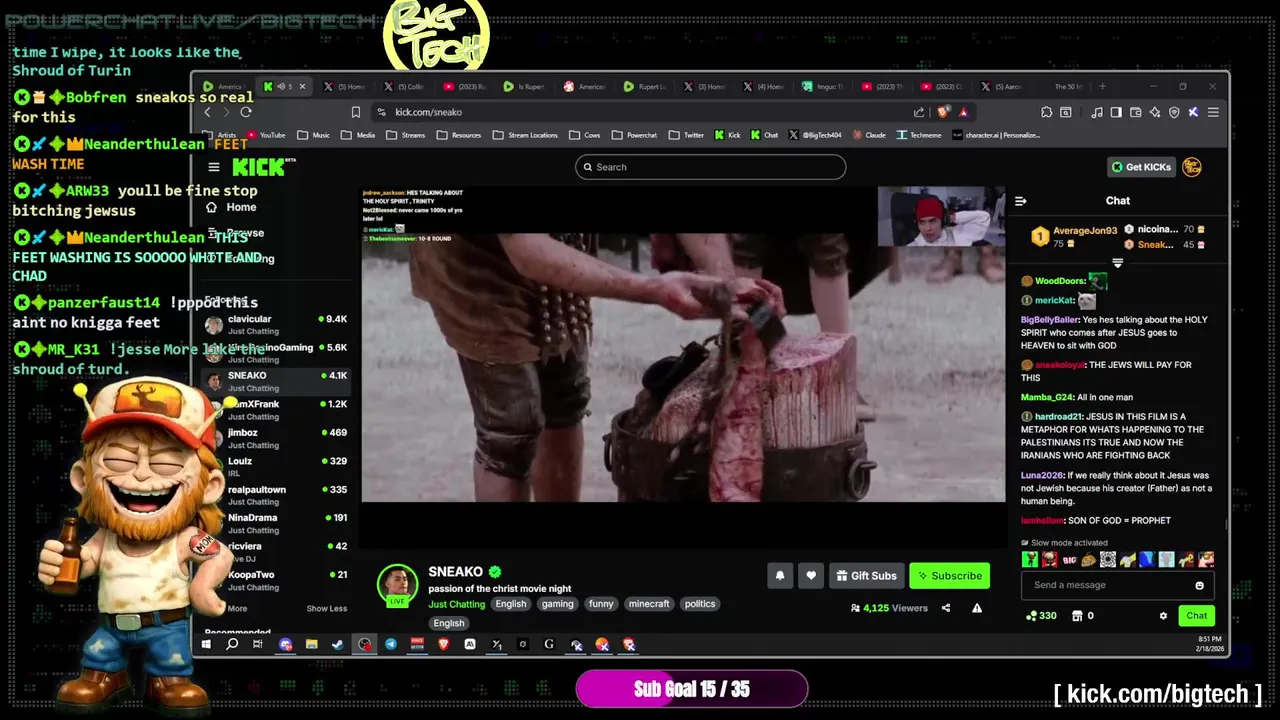Open the YouTube bookmark

(266, 135)
